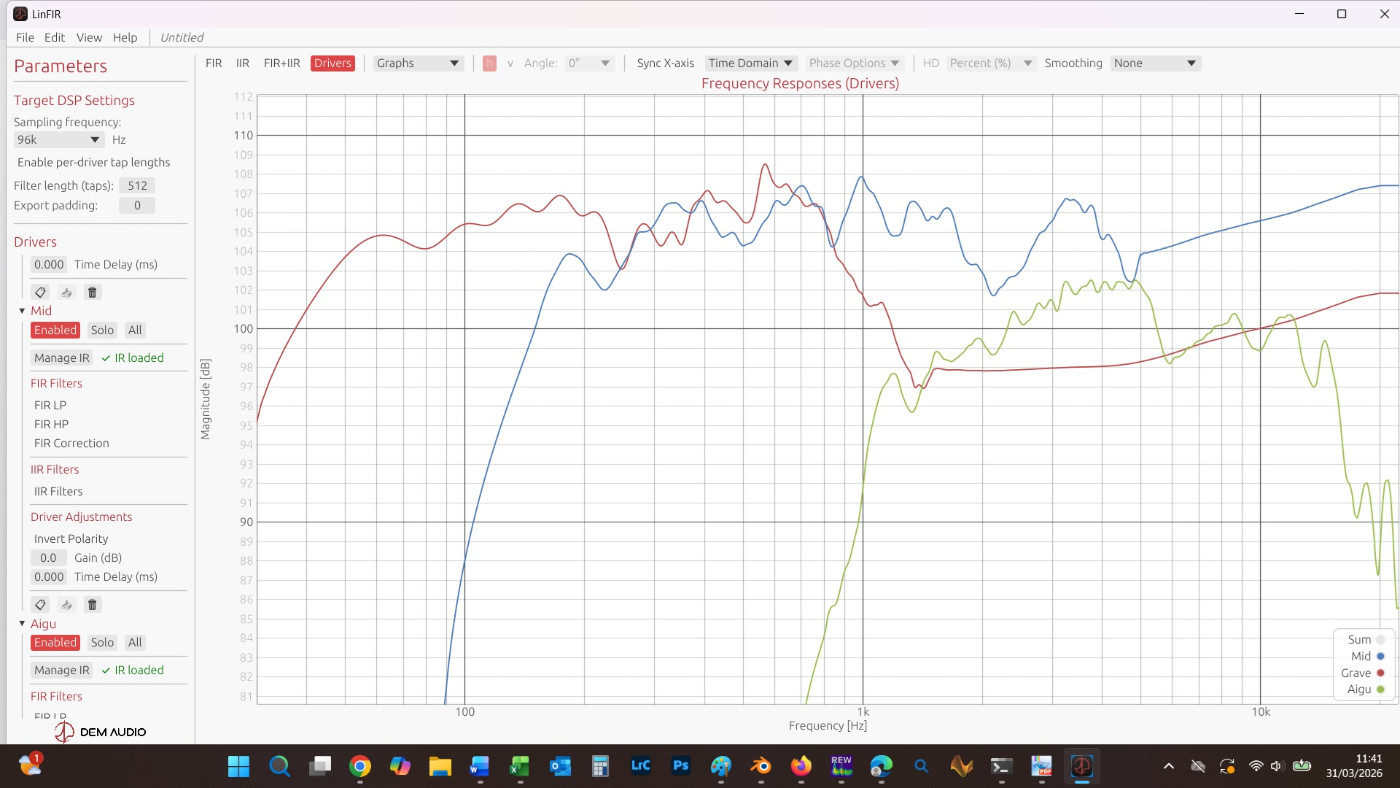
Task: Click the Filter length taps field
Action: point(137,186)
